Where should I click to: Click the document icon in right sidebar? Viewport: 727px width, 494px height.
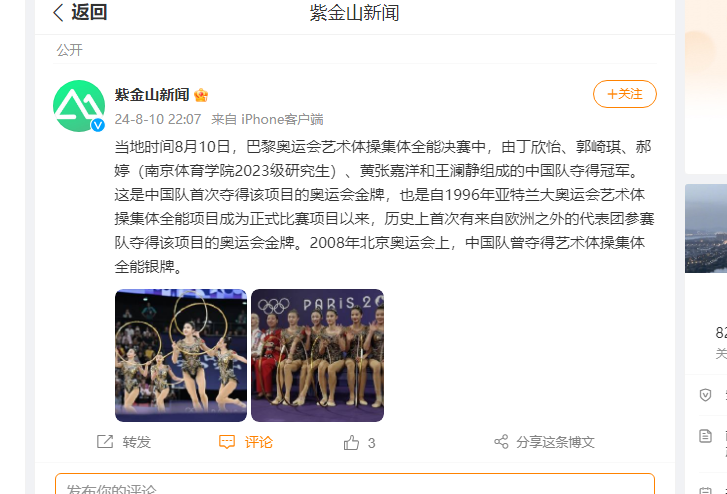705,436
